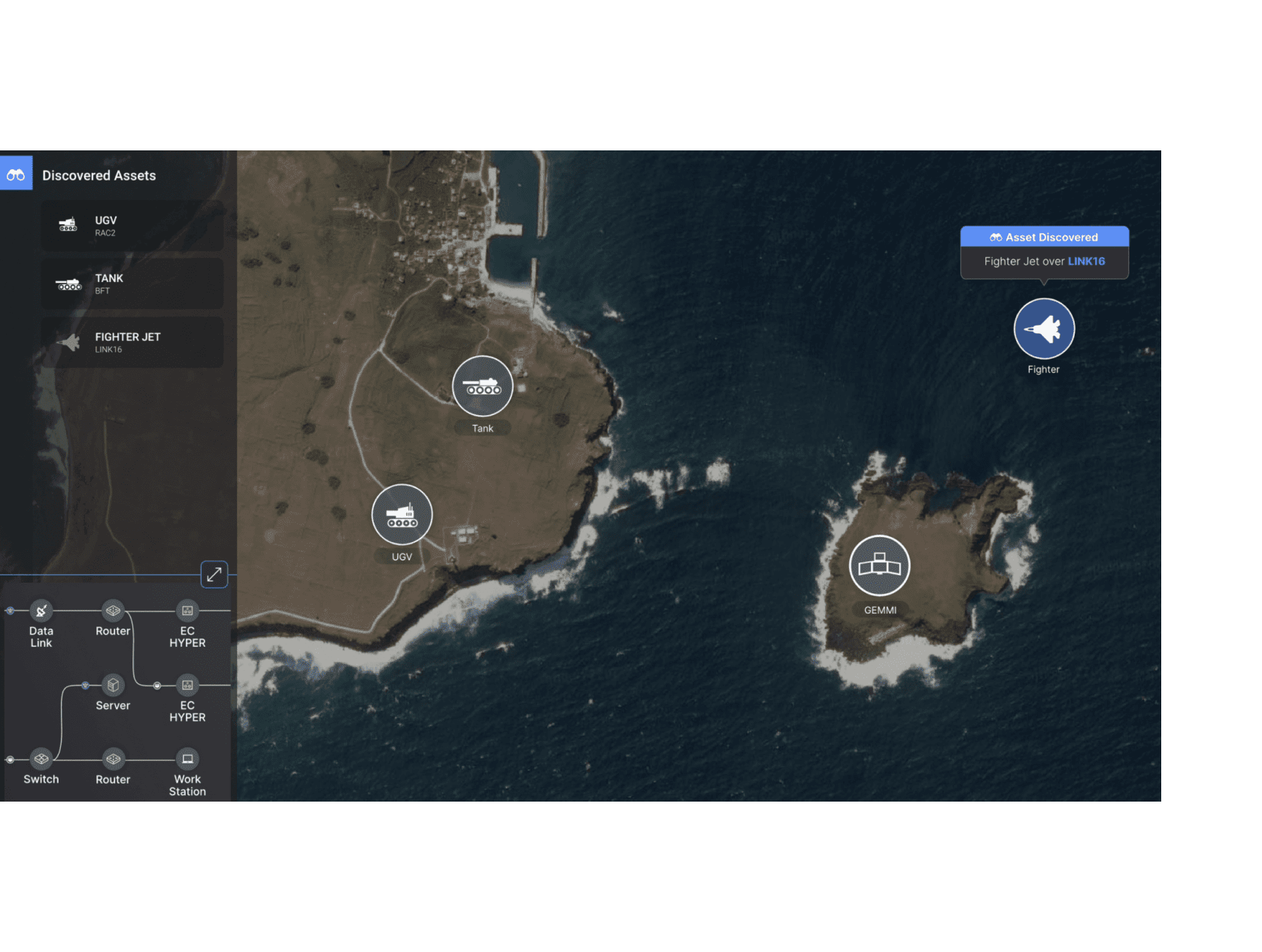
Task: Open the LINK16 link in notification
Action: coord(1086,262)
